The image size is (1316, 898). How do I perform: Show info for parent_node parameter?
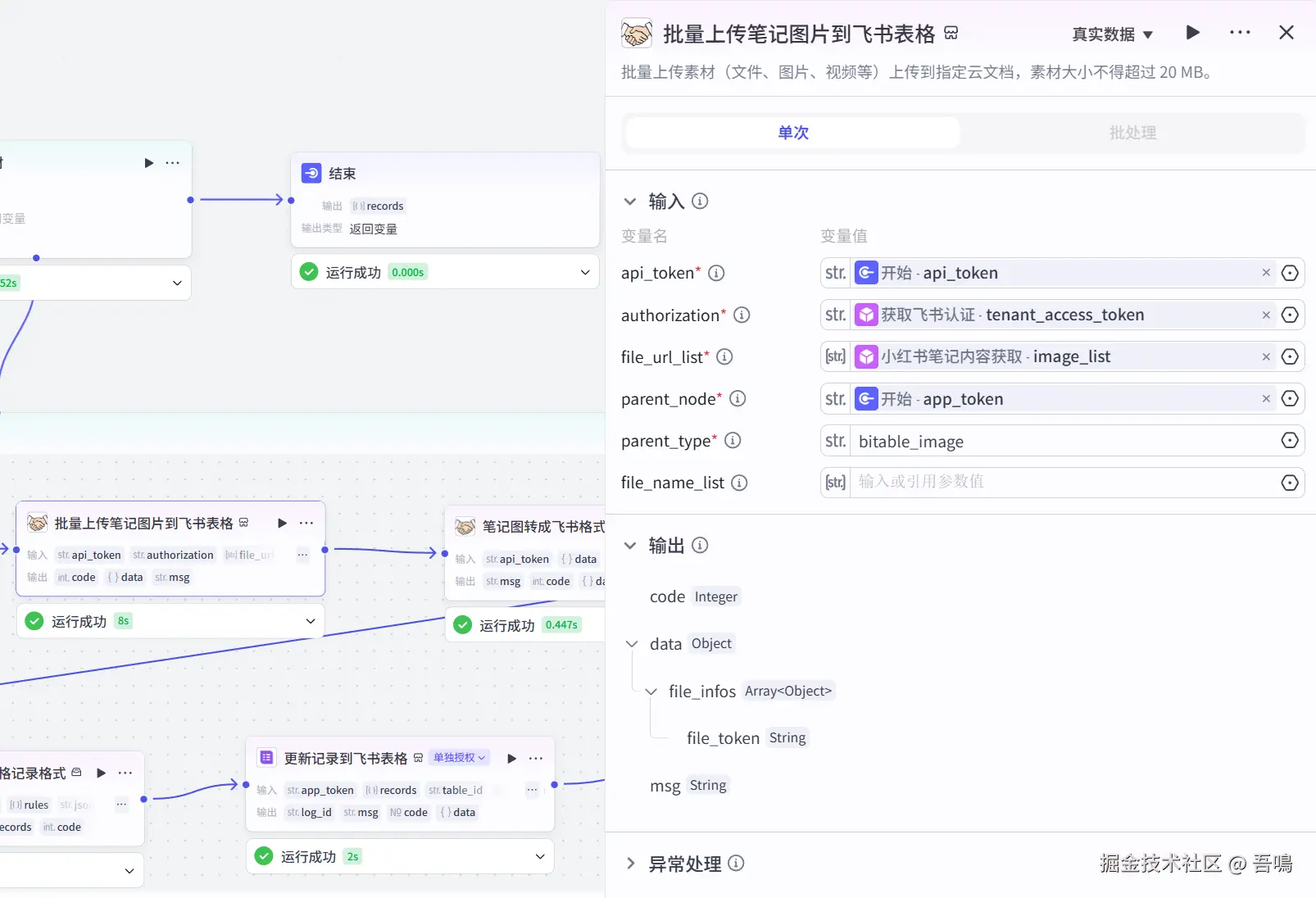pos(737,399)
